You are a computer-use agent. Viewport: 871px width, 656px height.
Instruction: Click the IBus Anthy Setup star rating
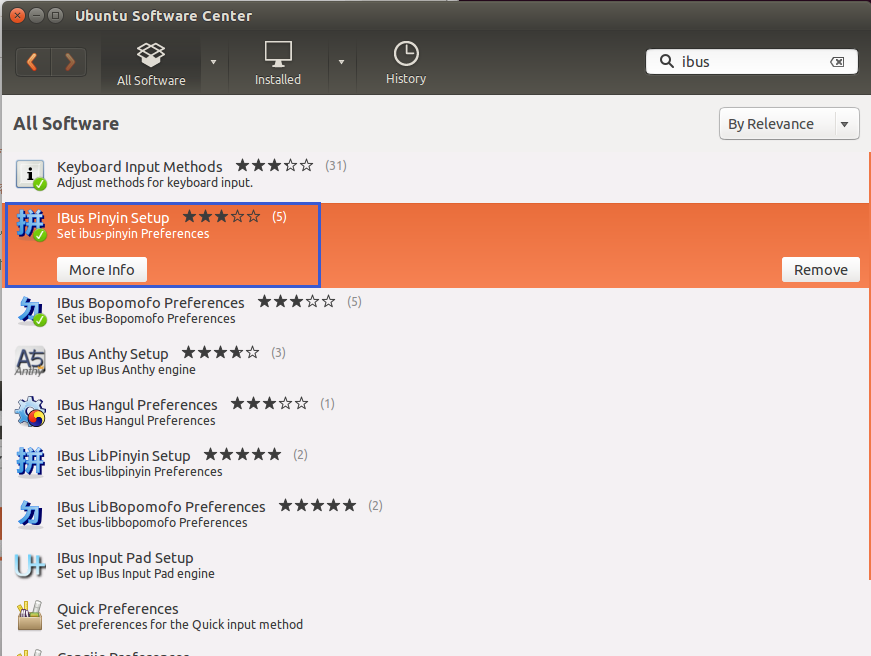(221, 353)
